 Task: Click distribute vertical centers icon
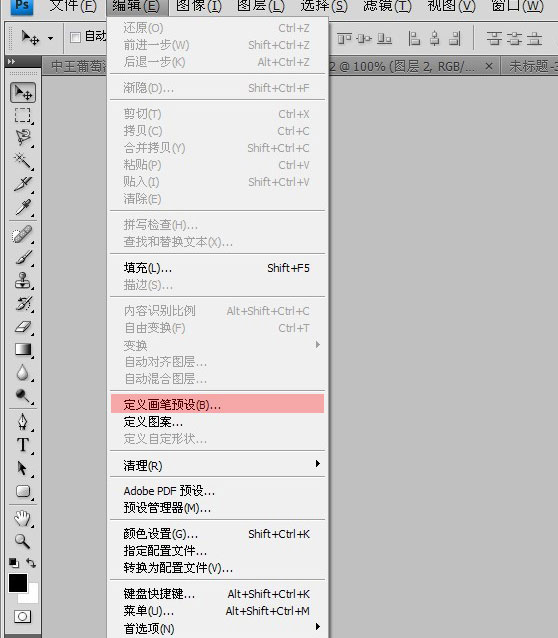[x=514, y=39]
